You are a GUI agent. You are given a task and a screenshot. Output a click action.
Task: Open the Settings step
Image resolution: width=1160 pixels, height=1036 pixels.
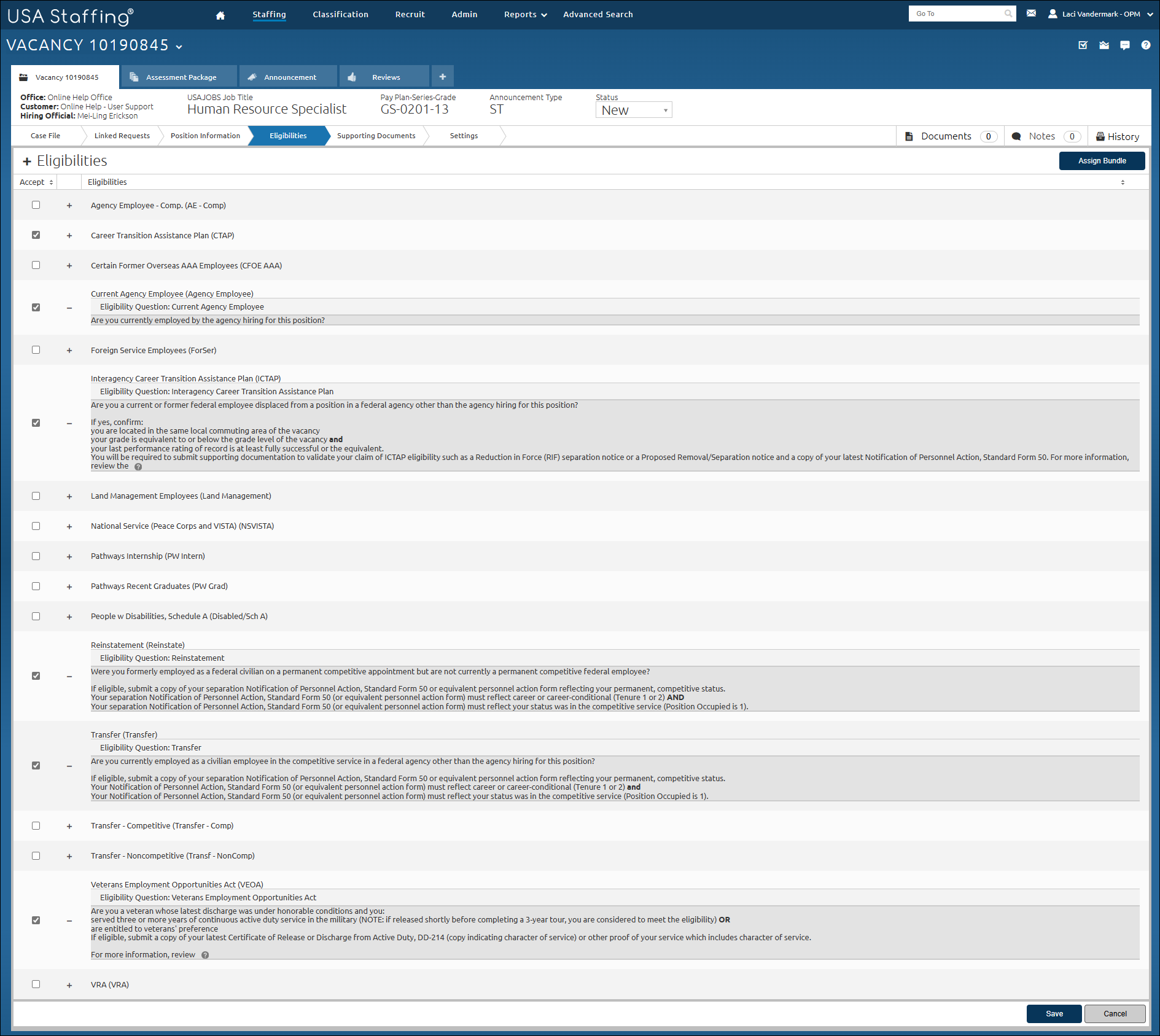click(464, 136)
